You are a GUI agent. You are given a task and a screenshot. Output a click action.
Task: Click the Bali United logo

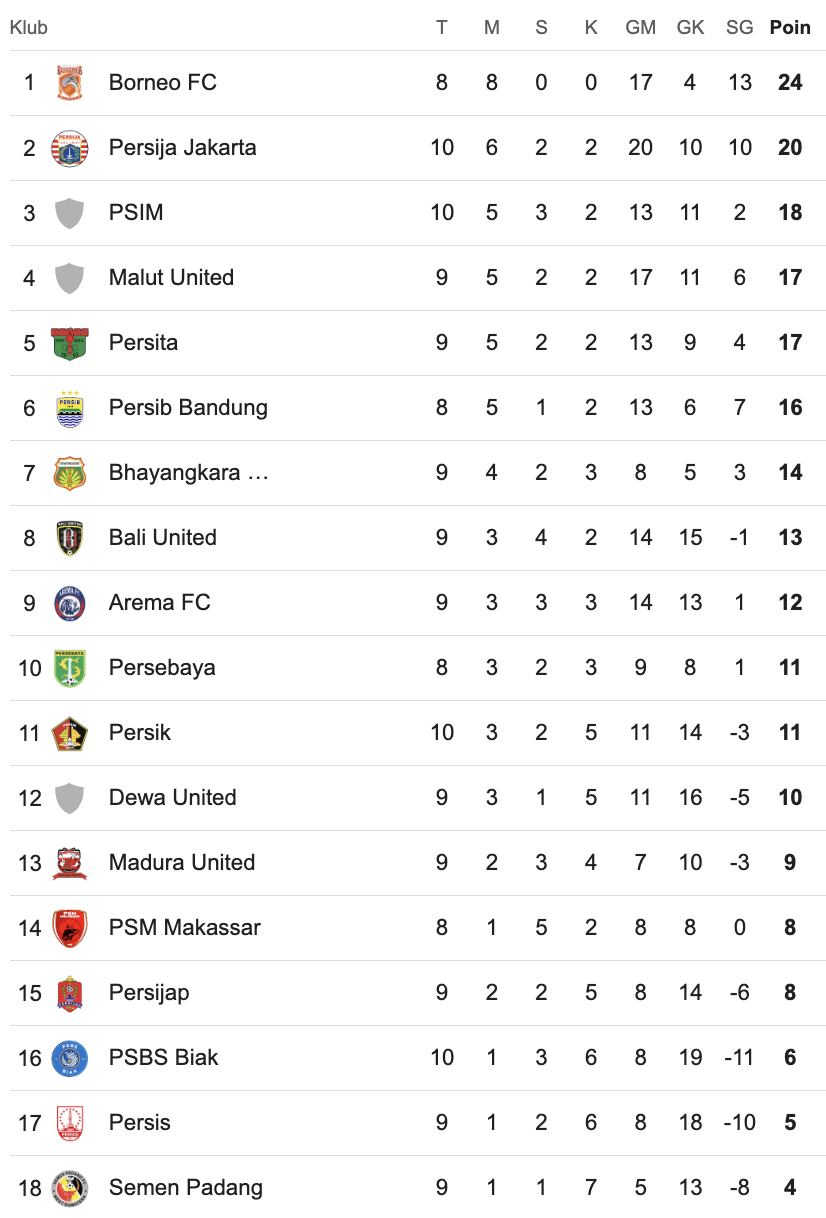click(69, 538)
